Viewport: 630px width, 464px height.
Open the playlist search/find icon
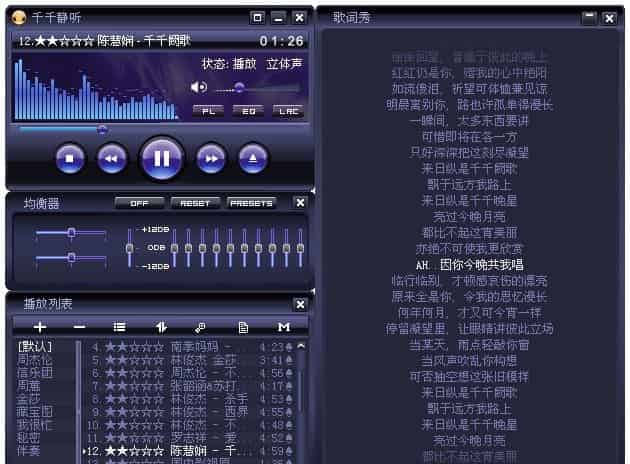(x=200, y=327)
